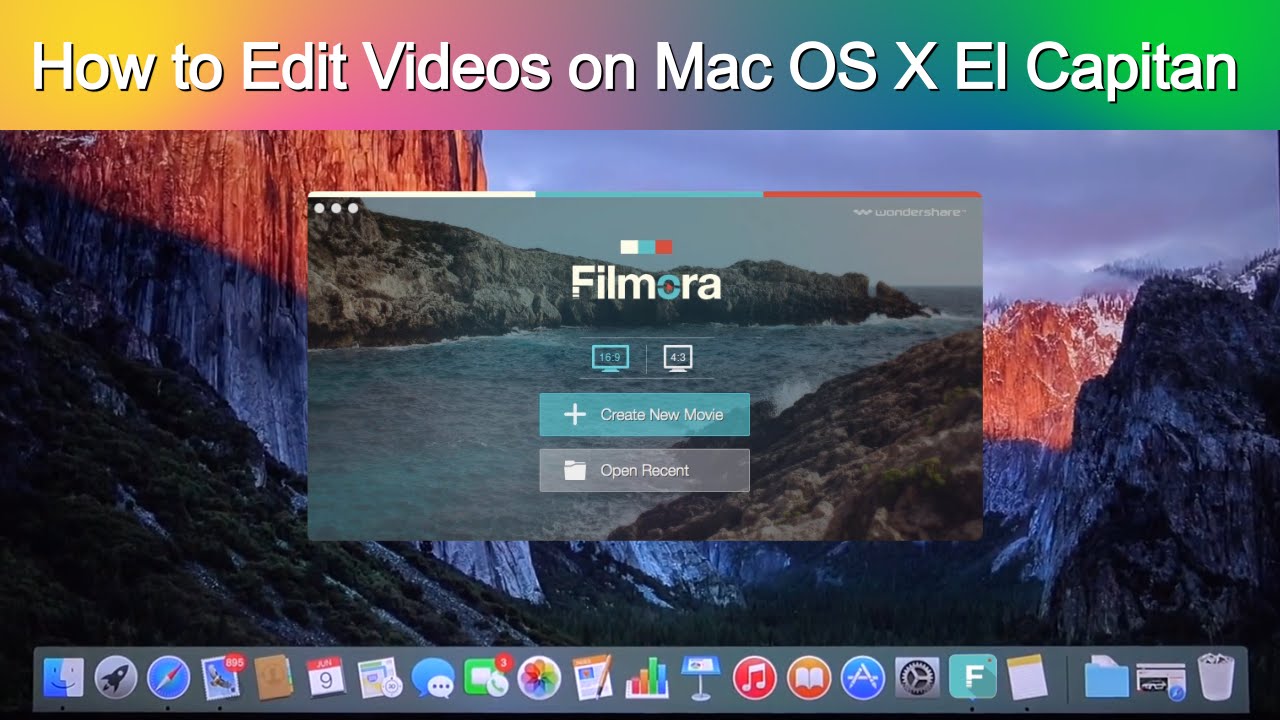Close the Filmora launcher window
The width and height of the screenshot is (1280, 720).
click(319, 208)
